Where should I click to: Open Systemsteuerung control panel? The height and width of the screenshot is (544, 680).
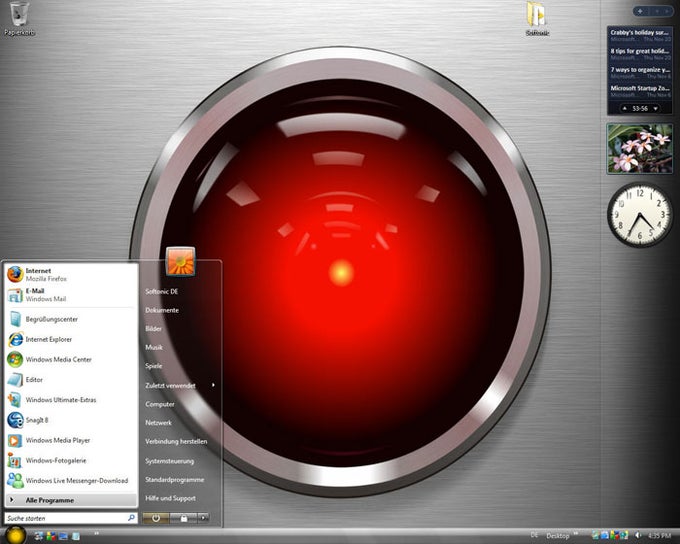(170, 461)
